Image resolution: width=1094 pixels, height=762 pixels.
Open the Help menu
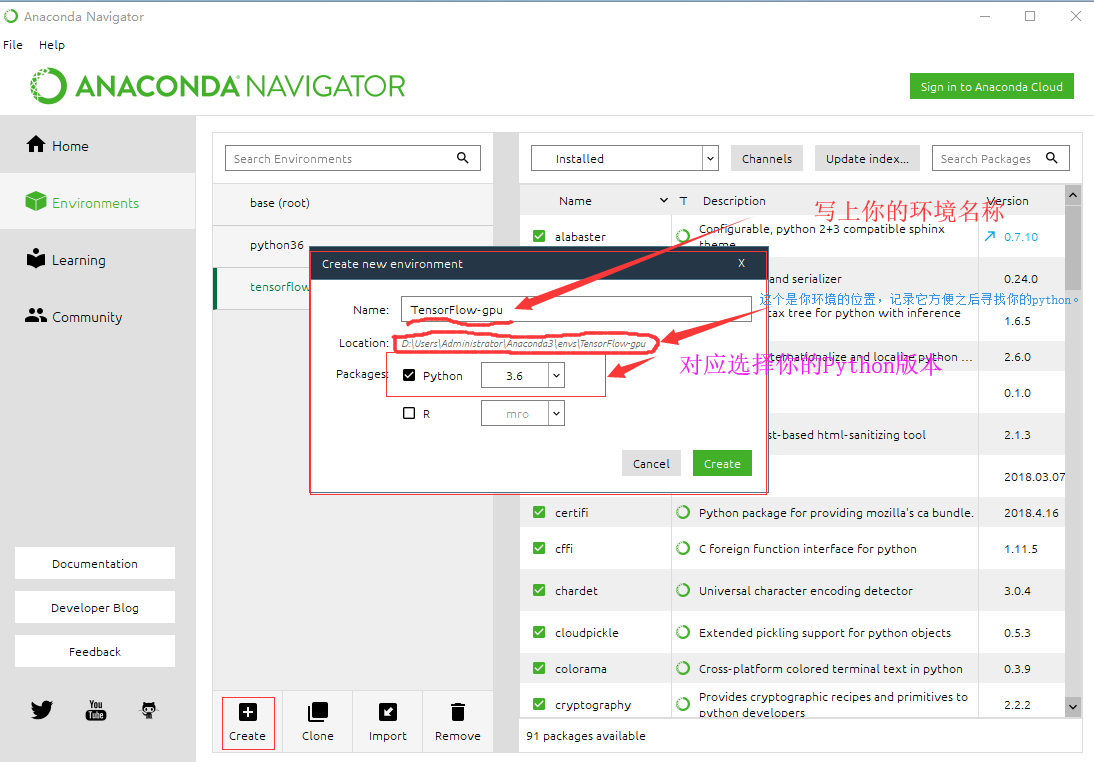52,45
